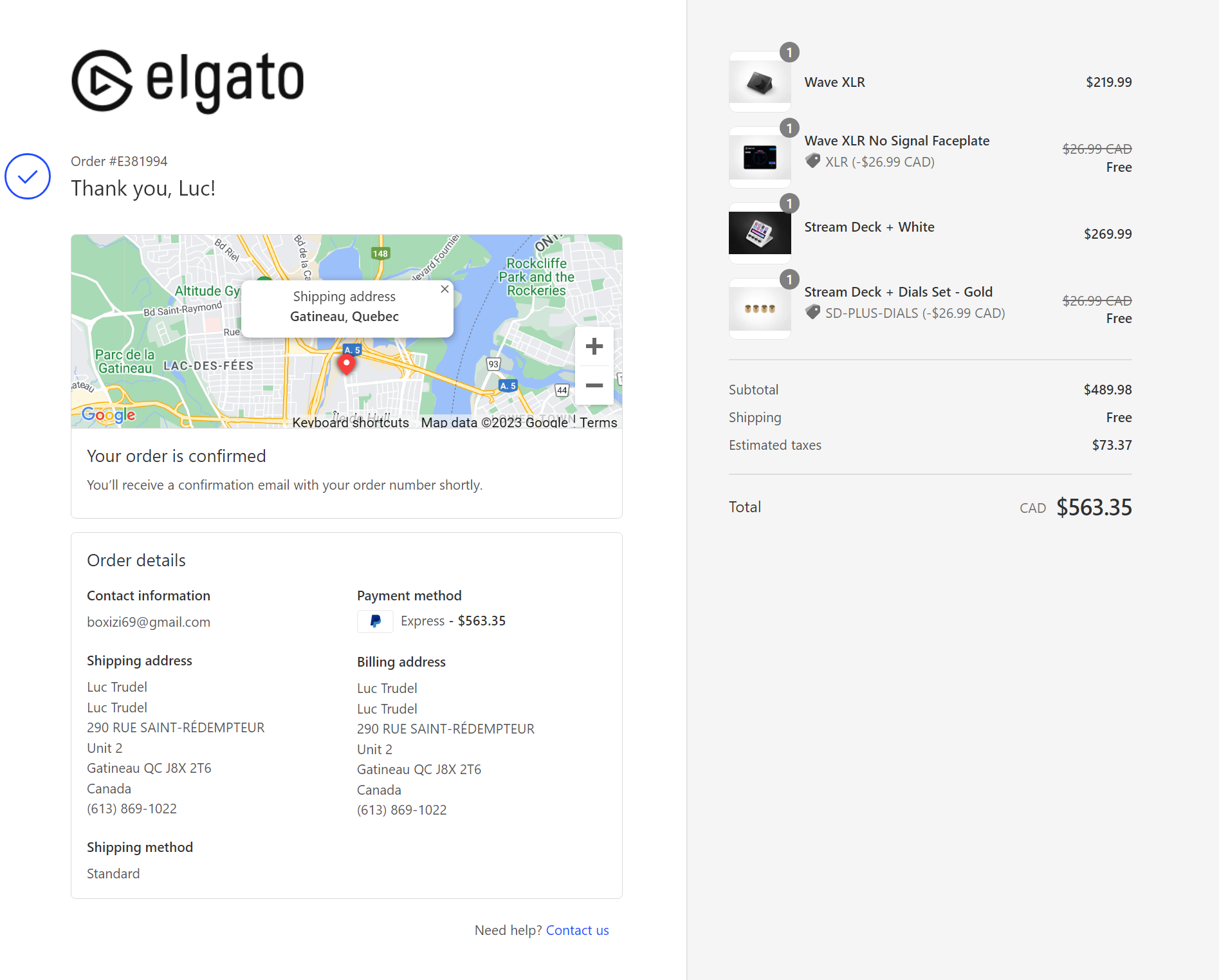Open the map Terms link
Image resolution: width=1219 pixels, height=980 pixels.
coord(598,422)
